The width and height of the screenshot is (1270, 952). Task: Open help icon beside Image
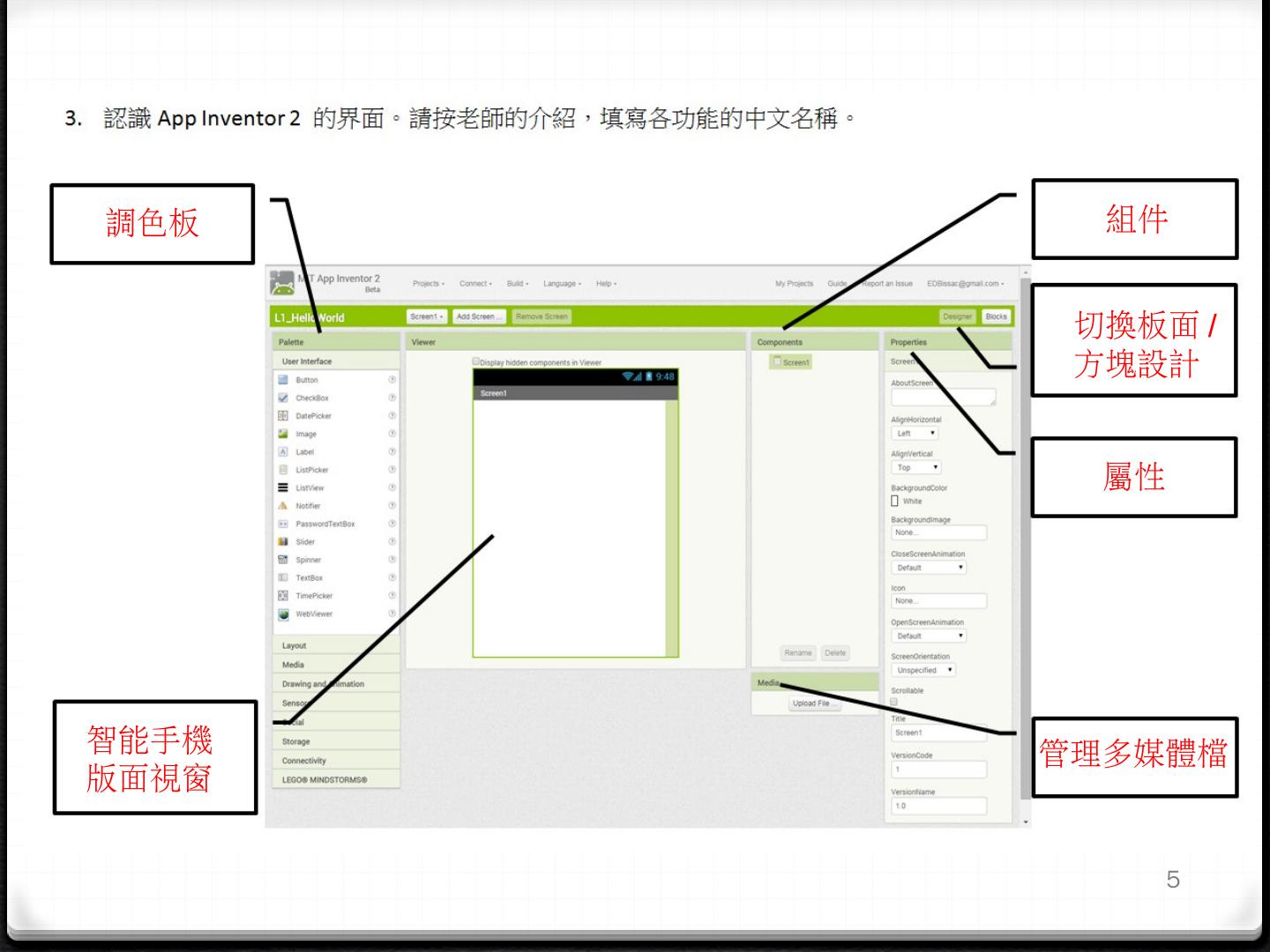coord(392,434)
